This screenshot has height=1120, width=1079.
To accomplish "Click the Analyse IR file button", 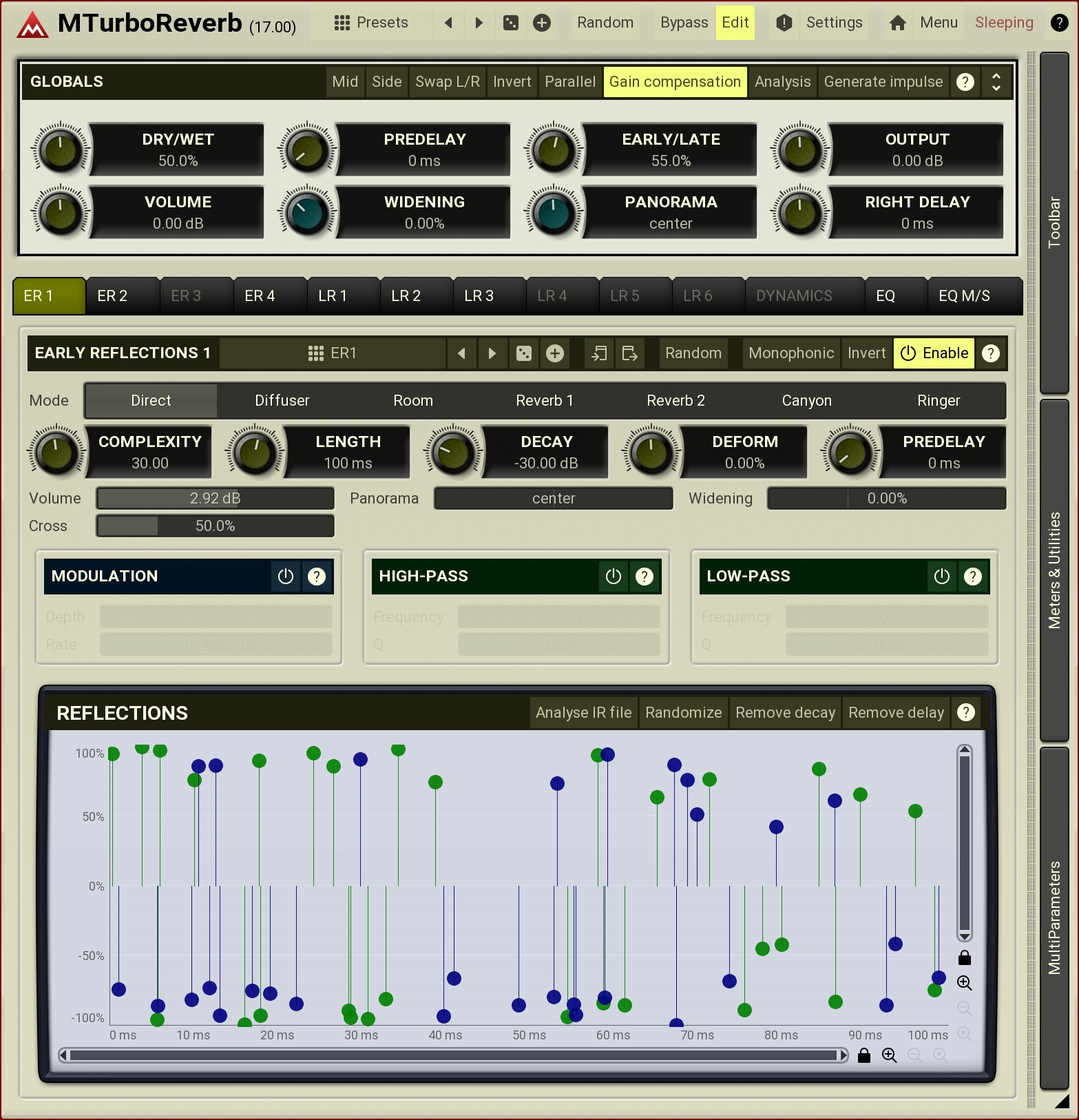I will (583, 712).
